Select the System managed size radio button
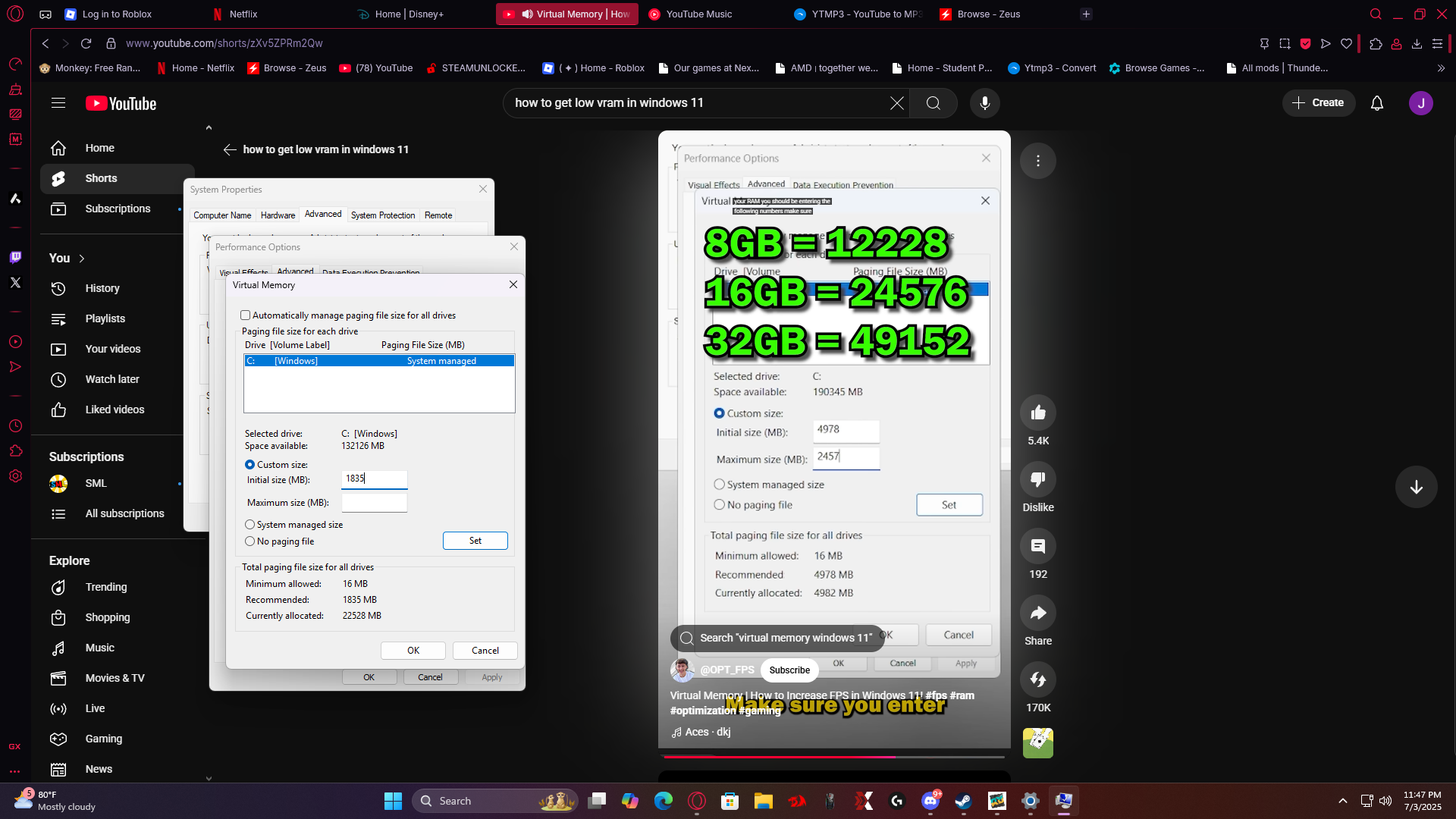The width and height of the screenshot is (1456, 819). pos(250,525)
